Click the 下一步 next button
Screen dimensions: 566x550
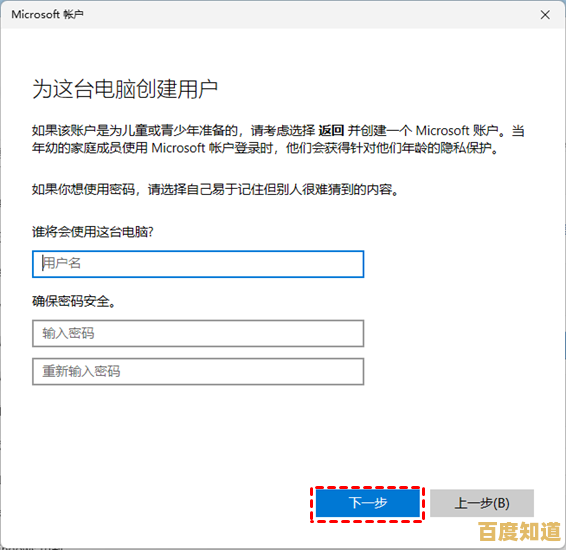367,503
